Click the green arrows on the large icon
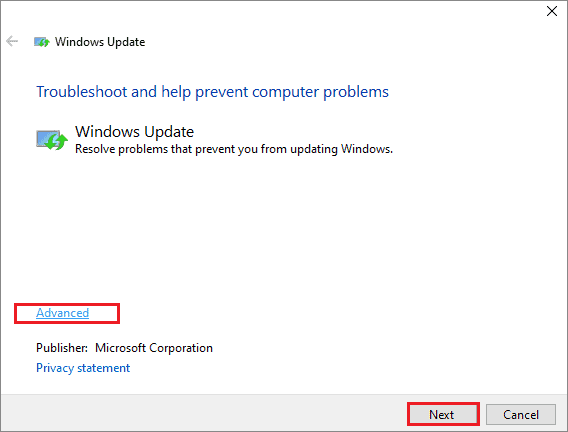 (x=57, y=142)
